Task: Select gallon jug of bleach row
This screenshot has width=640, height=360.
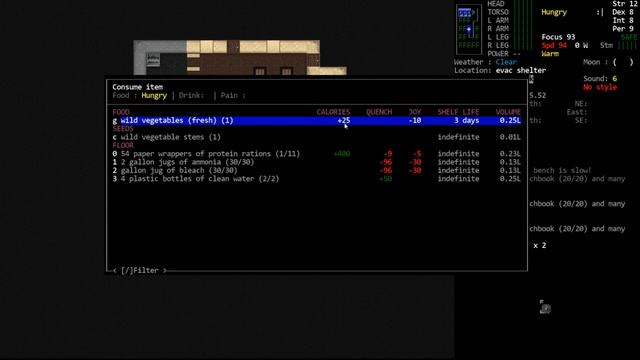Action: coord(317,170)
